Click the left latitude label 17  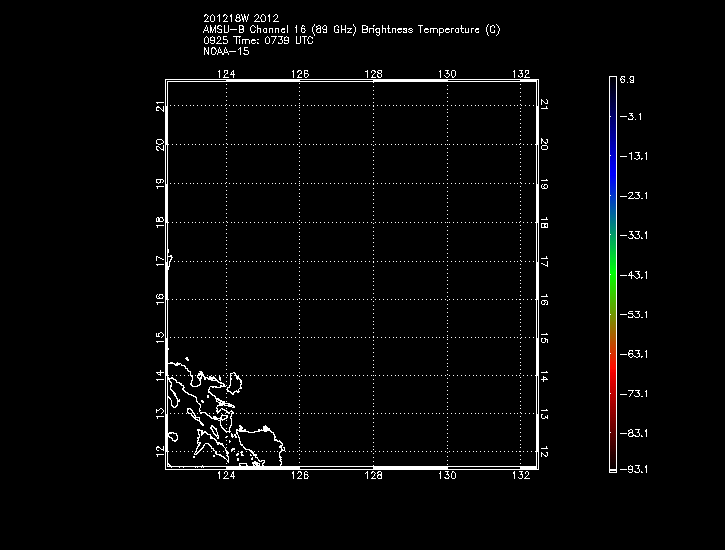point(160,261)
